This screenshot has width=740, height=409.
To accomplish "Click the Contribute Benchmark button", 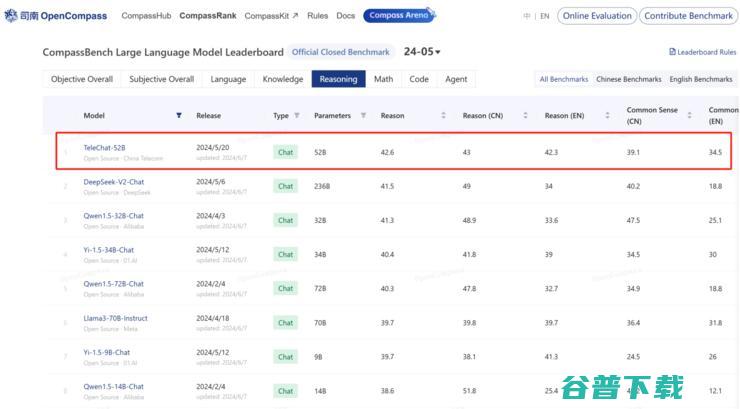I will coord(689,16).
